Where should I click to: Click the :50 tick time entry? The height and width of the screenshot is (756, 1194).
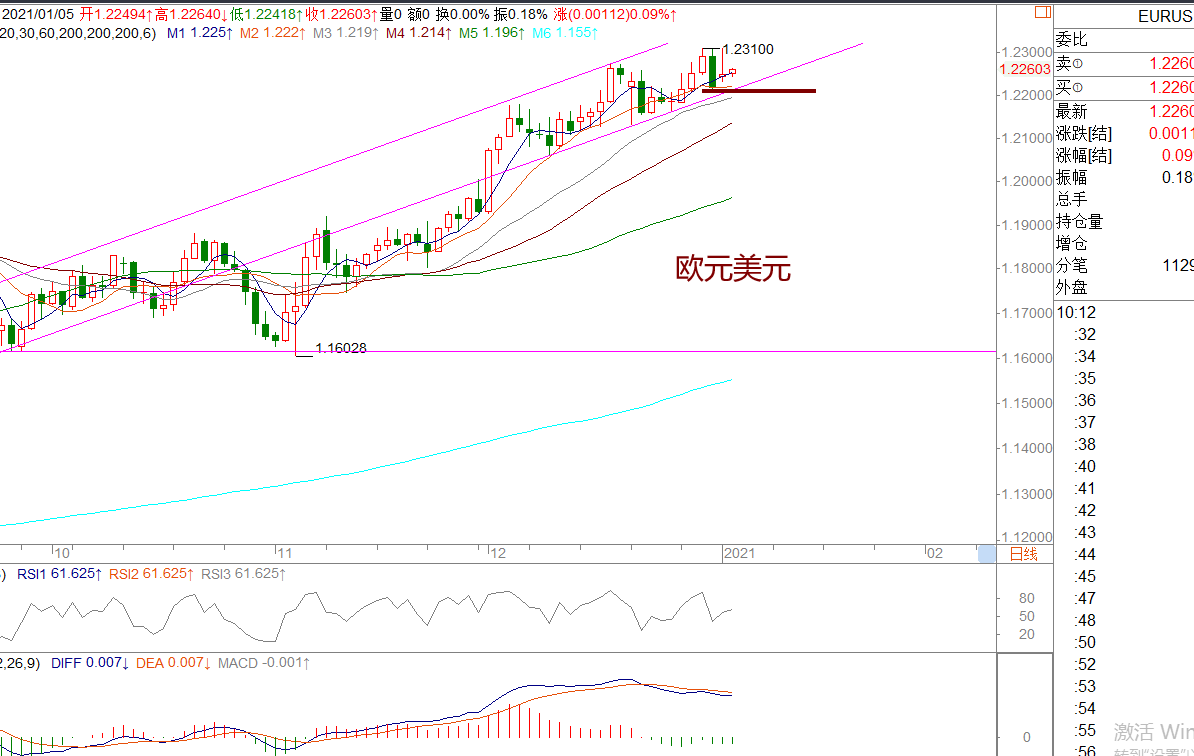pos(1085,642)
